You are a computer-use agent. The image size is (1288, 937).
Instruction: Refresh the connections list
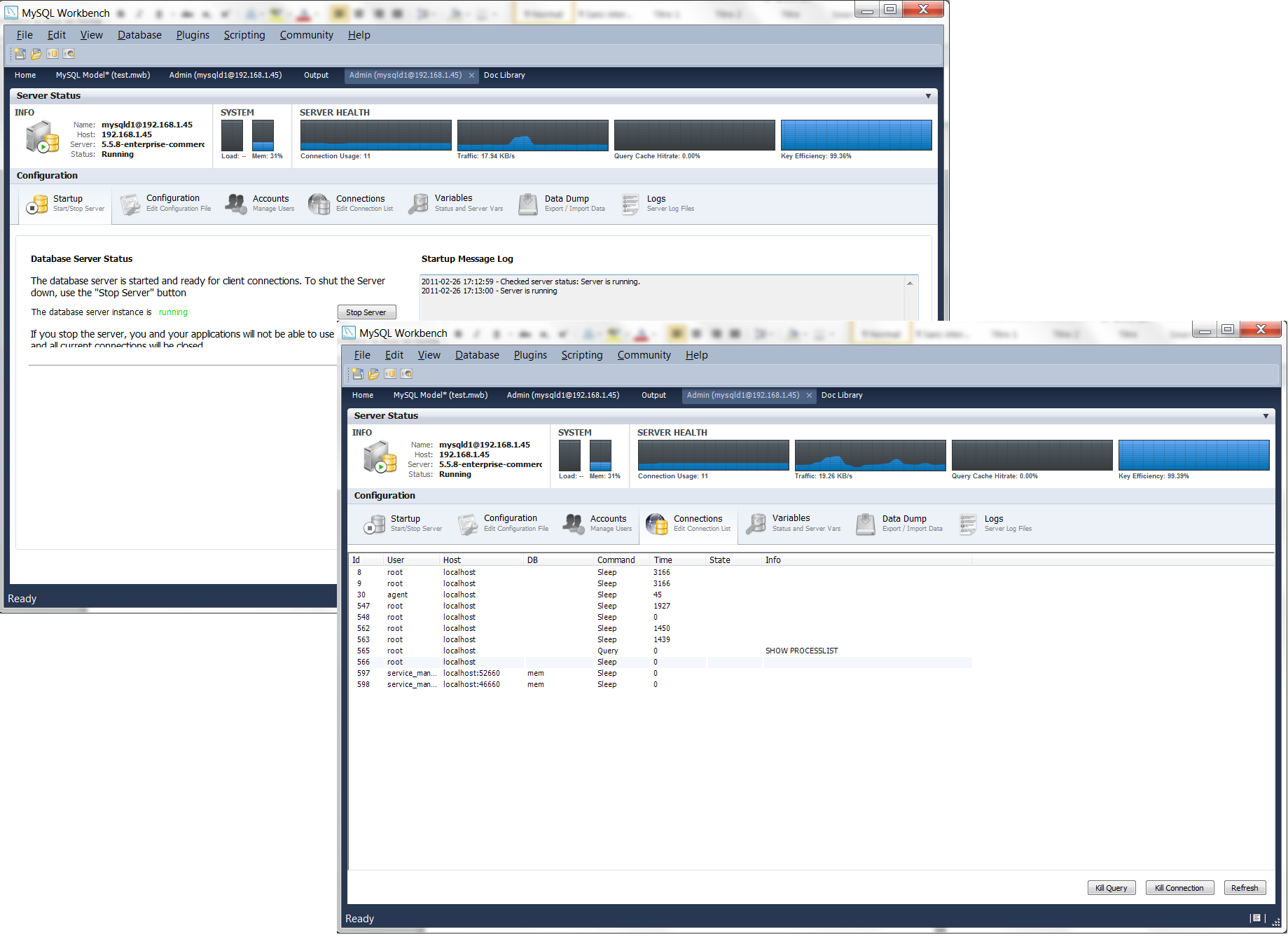(x=1245, y=888)
